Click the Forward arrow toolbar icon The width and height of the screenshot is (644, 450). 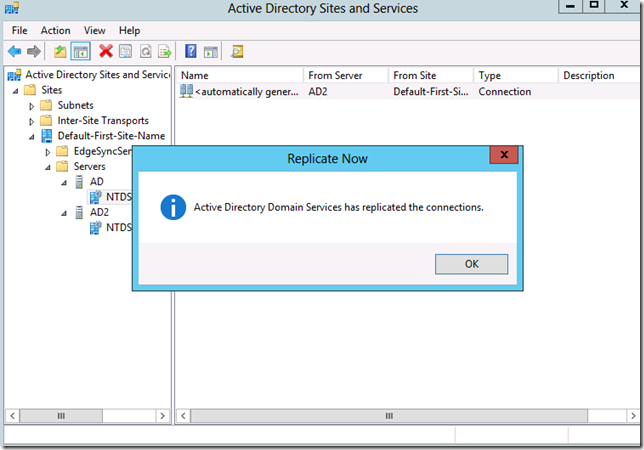point(34,52)
